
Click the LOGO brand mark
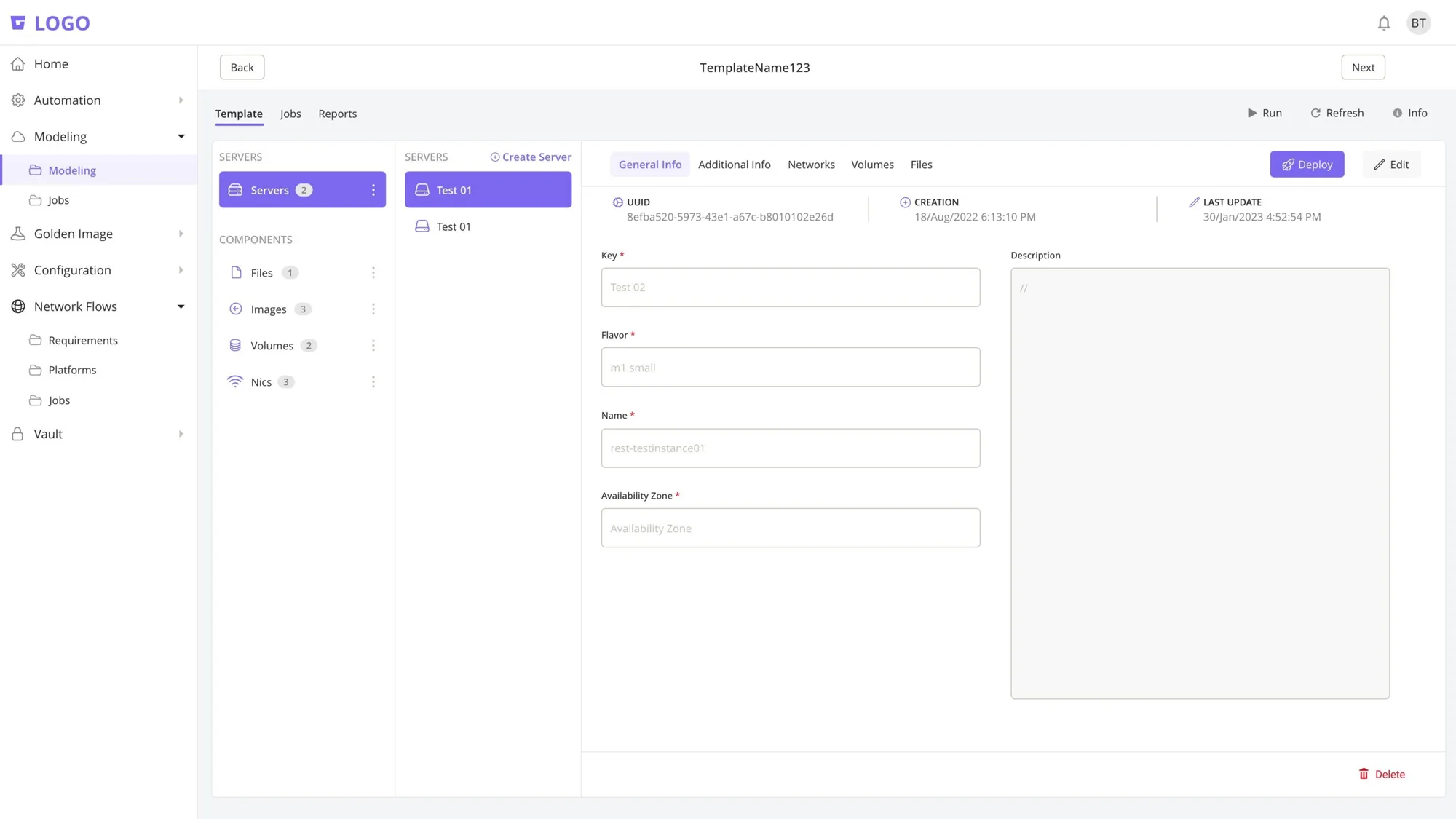(x=50, y=23)
